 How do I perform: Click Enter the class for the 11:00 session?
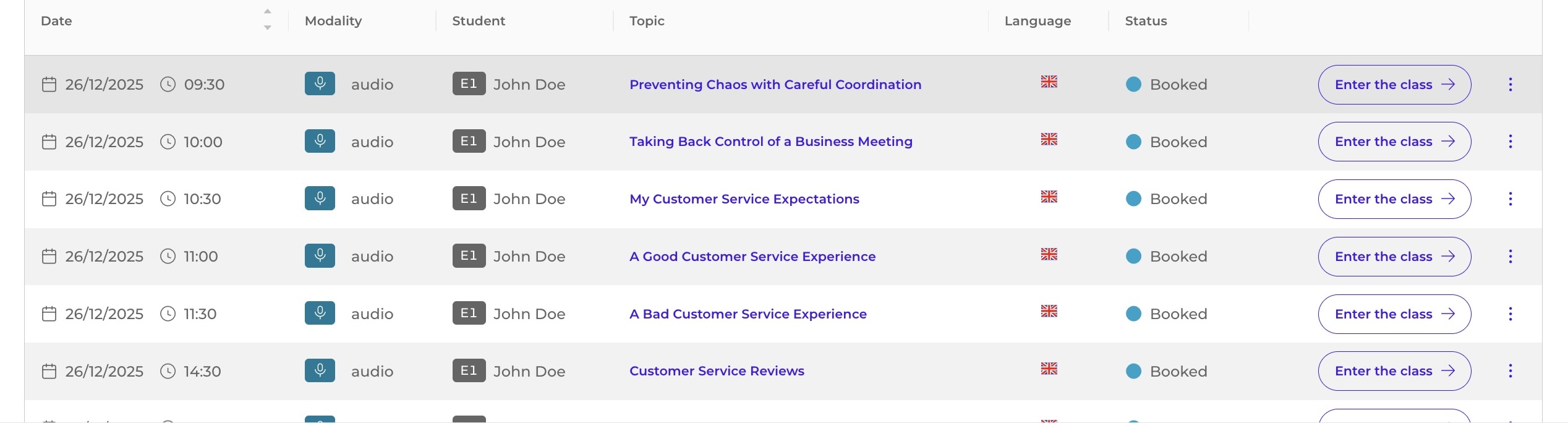(x=1394, y=256)
